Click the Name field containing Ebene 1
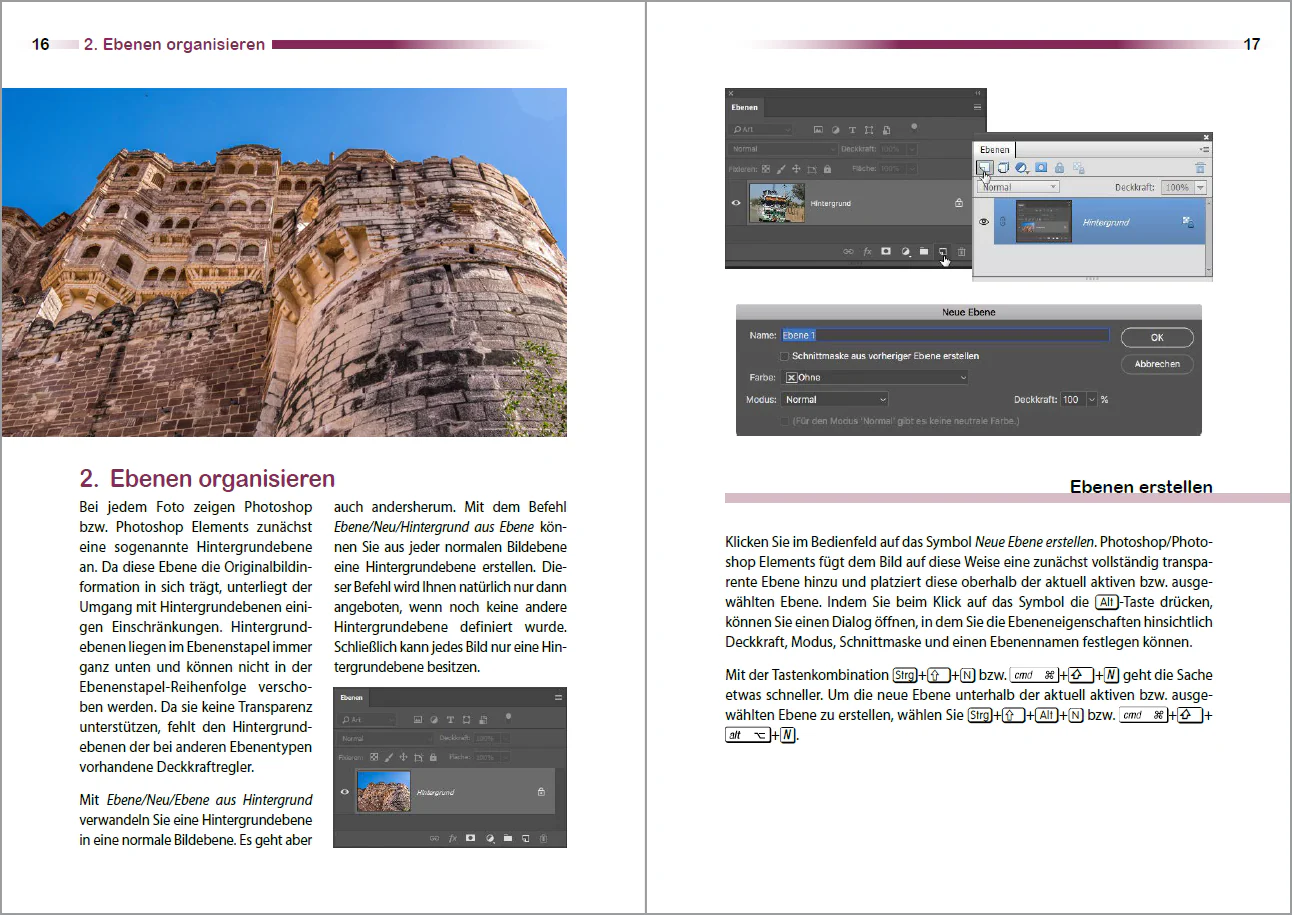The width and height of the screenshot is (1292, 915). [944, 335]
